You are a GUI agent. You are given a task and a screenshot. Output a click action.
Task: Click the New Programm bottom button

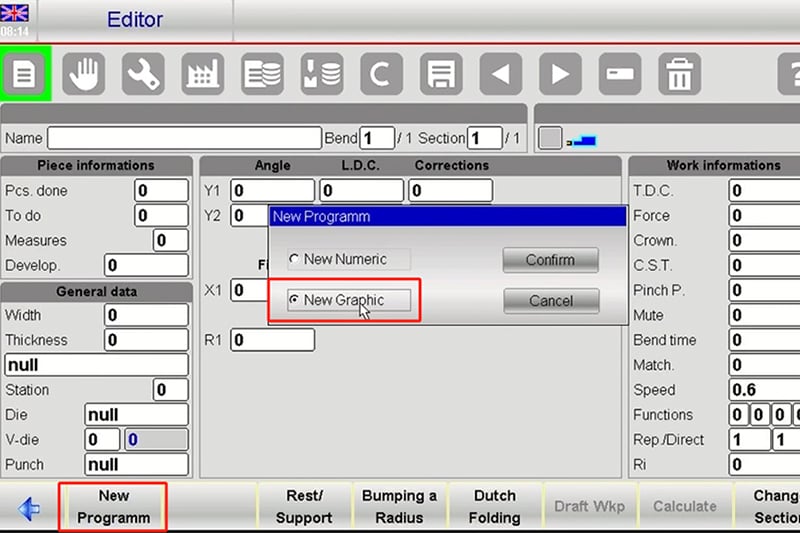click(113, 506)
